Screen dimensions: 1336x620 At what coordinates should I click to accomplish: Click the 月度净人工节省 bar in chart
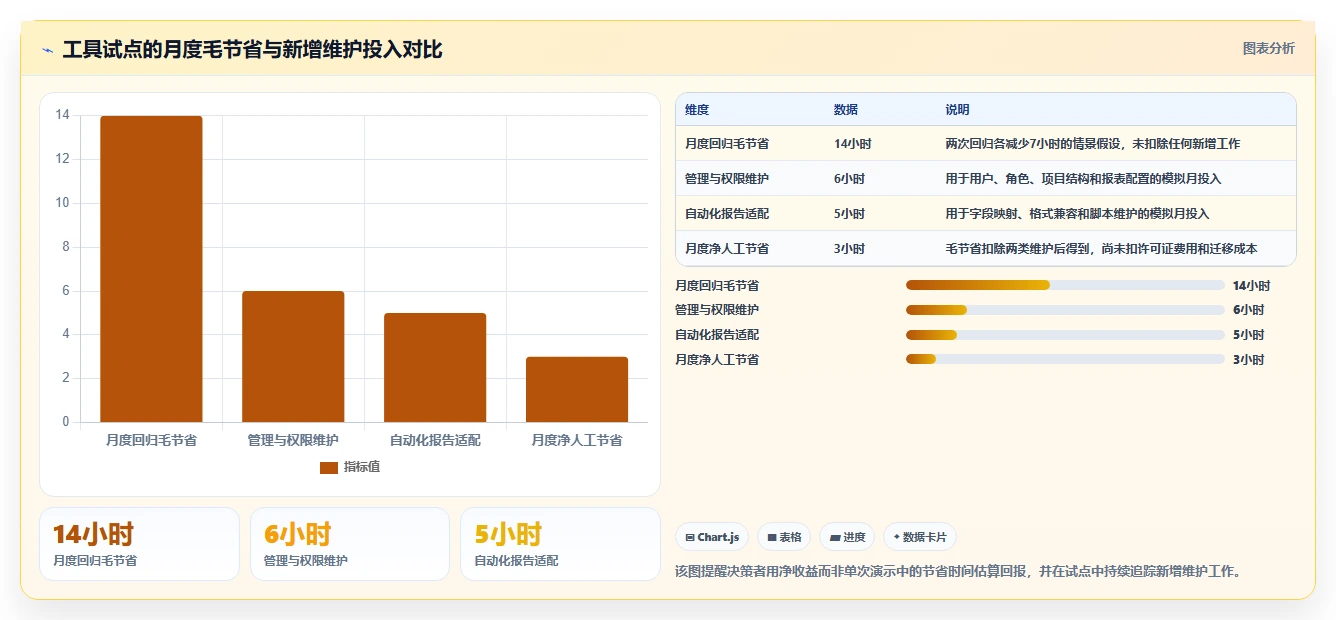coord(577,389)
